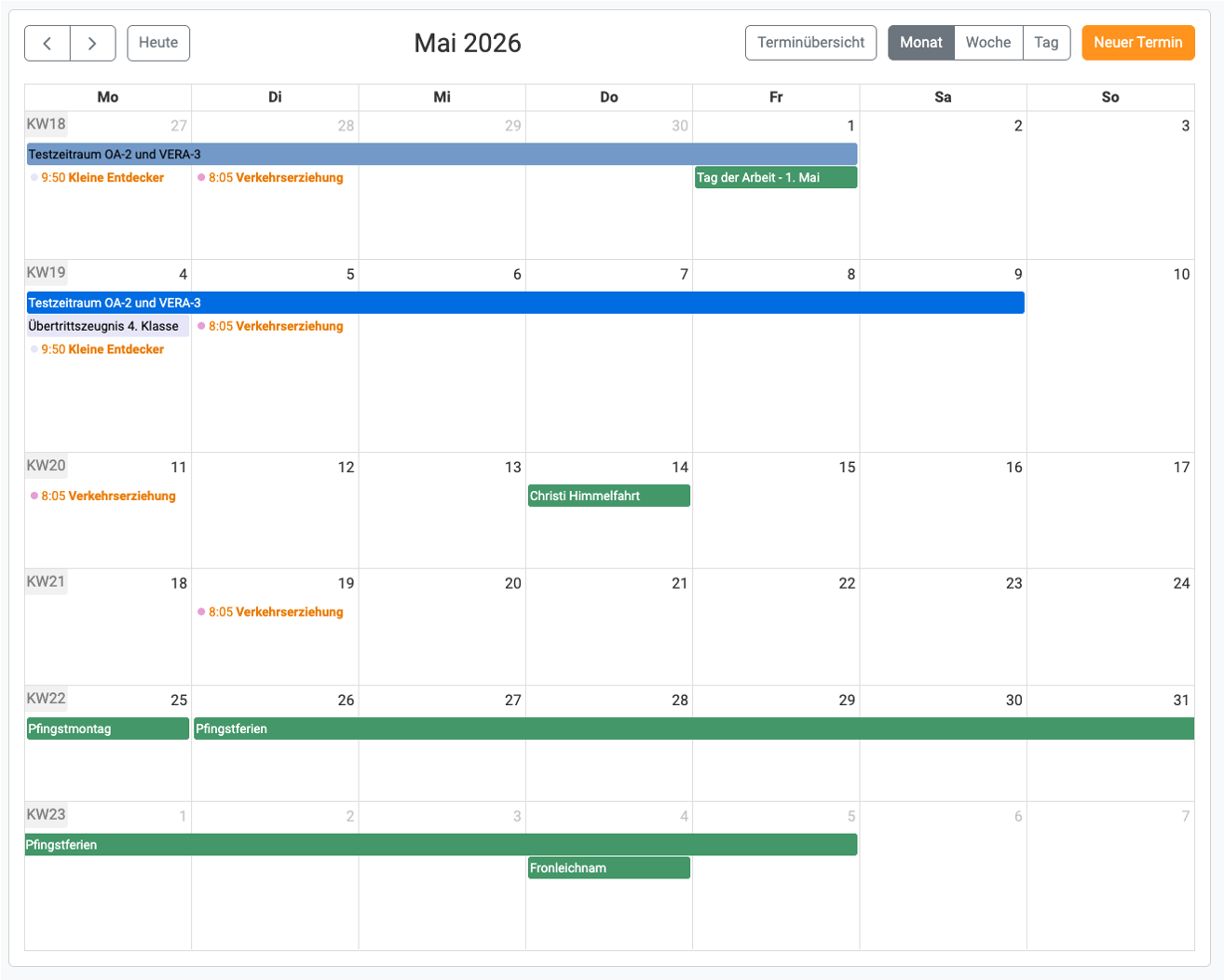
Task: Switch to Woche view
Action: [x=987, y=43]
